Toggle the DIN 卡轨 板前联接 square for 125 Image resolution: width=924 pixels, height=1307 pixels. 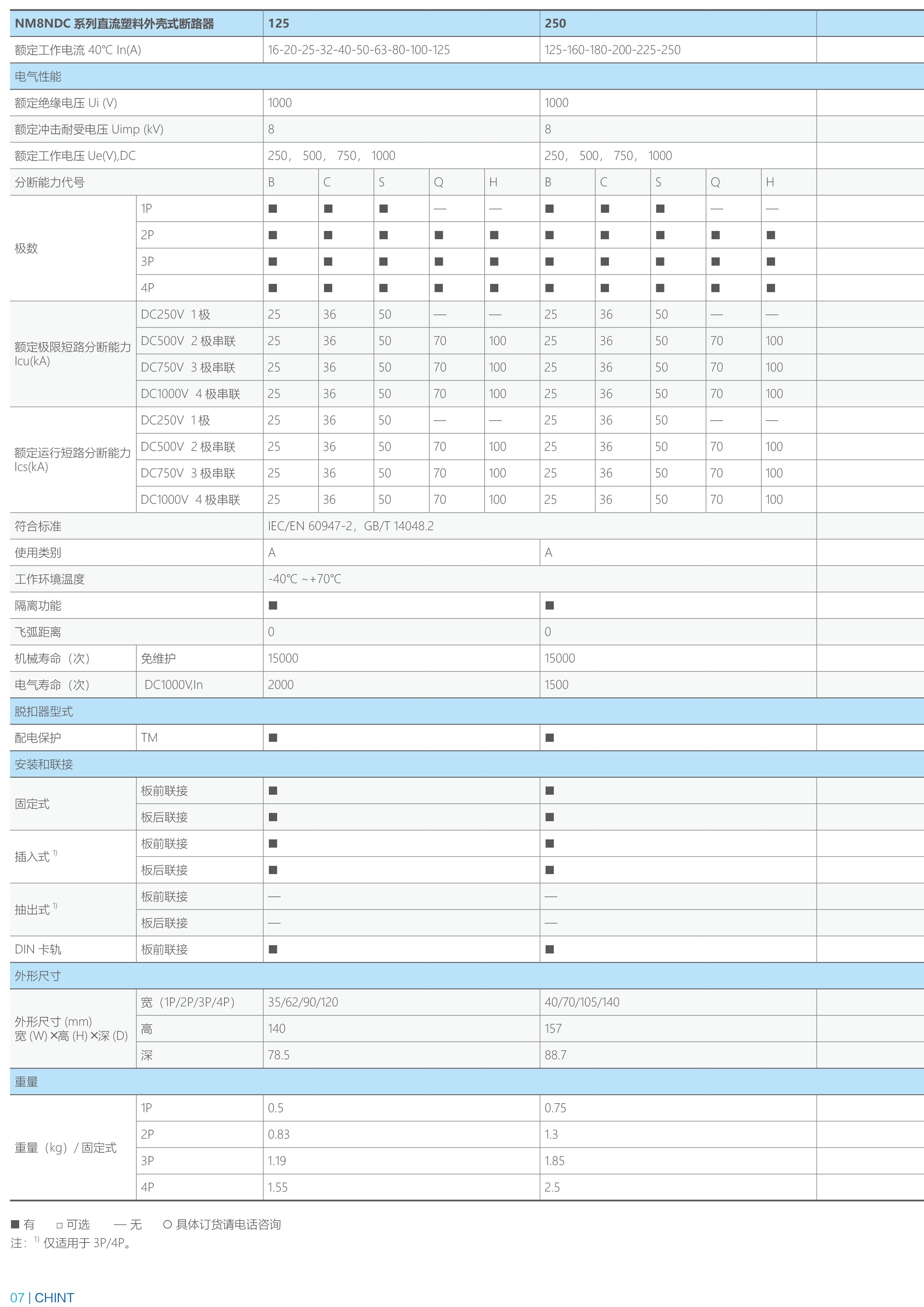coord(274,949)
